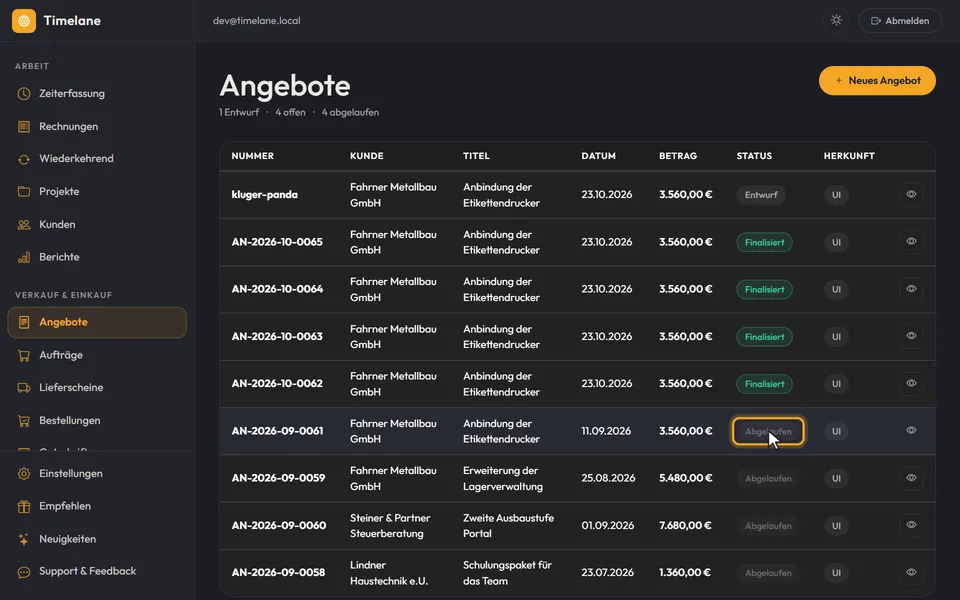Click the Kunden people icon

24,225
